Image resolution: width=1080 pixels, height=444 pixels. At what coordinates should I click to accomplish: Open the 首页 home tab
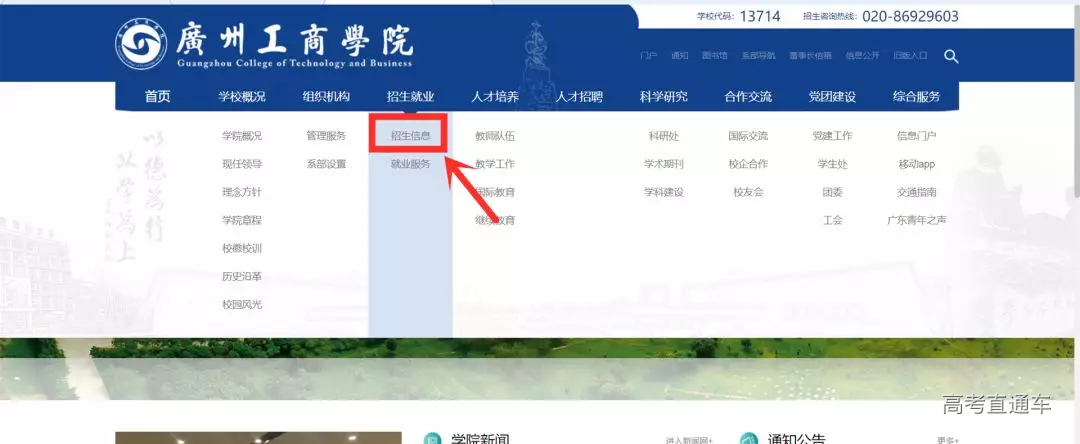157,97
